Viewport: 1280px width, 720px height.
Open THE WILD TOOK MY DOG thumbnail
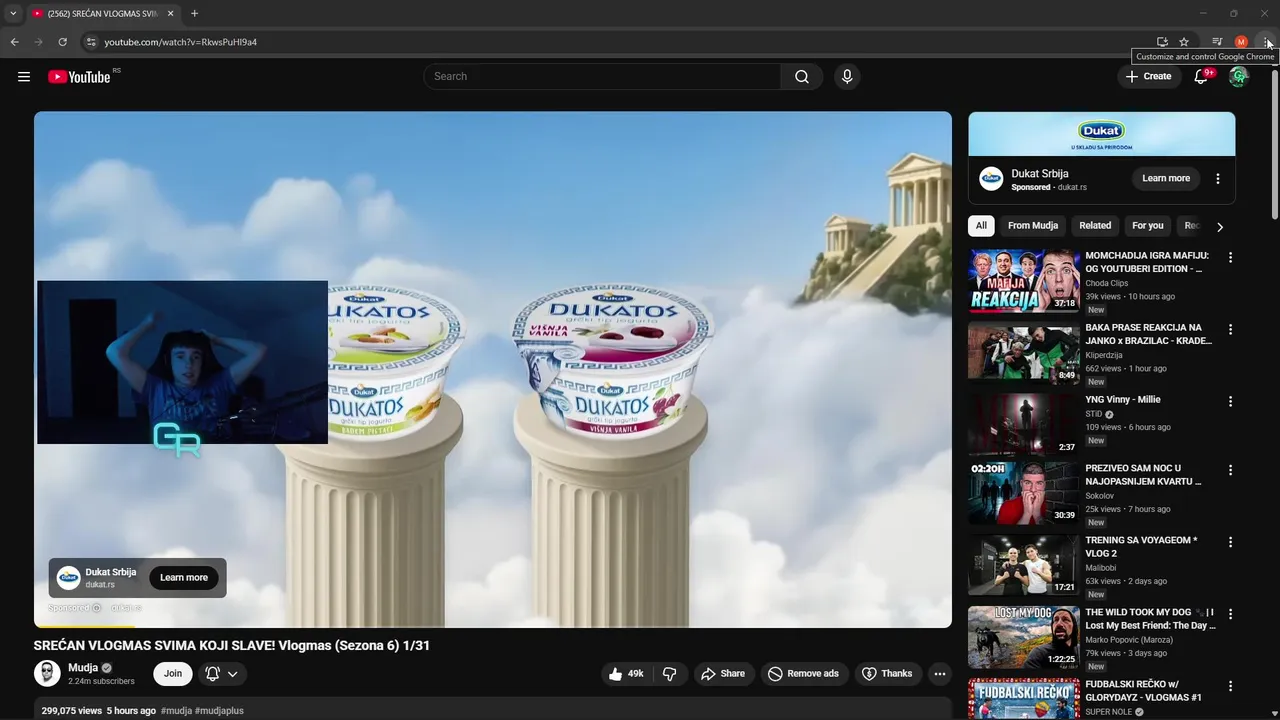tap(1023, 637)
